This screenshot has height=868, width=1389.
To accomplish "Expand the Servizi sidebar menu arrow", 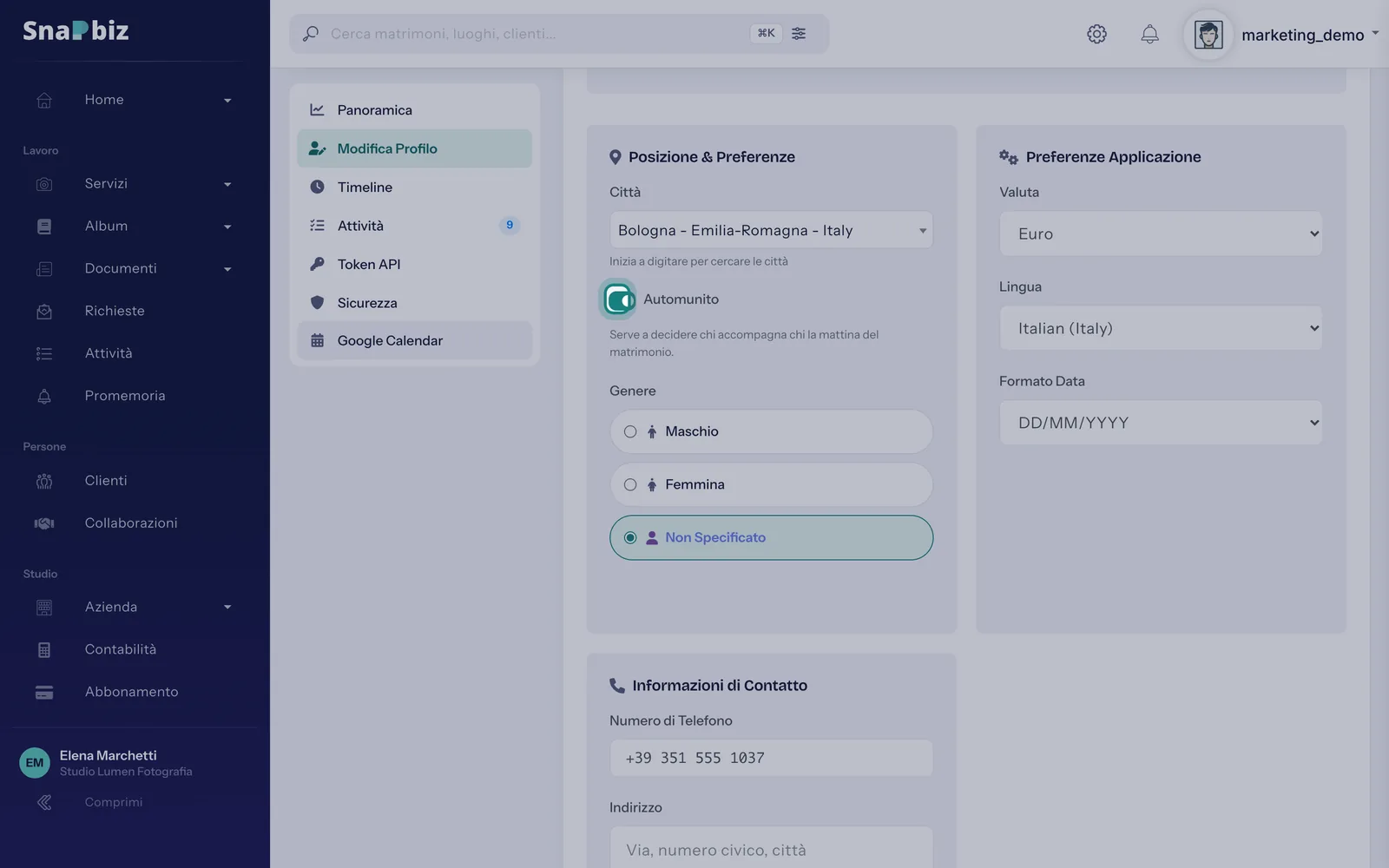I will point(227,184).
